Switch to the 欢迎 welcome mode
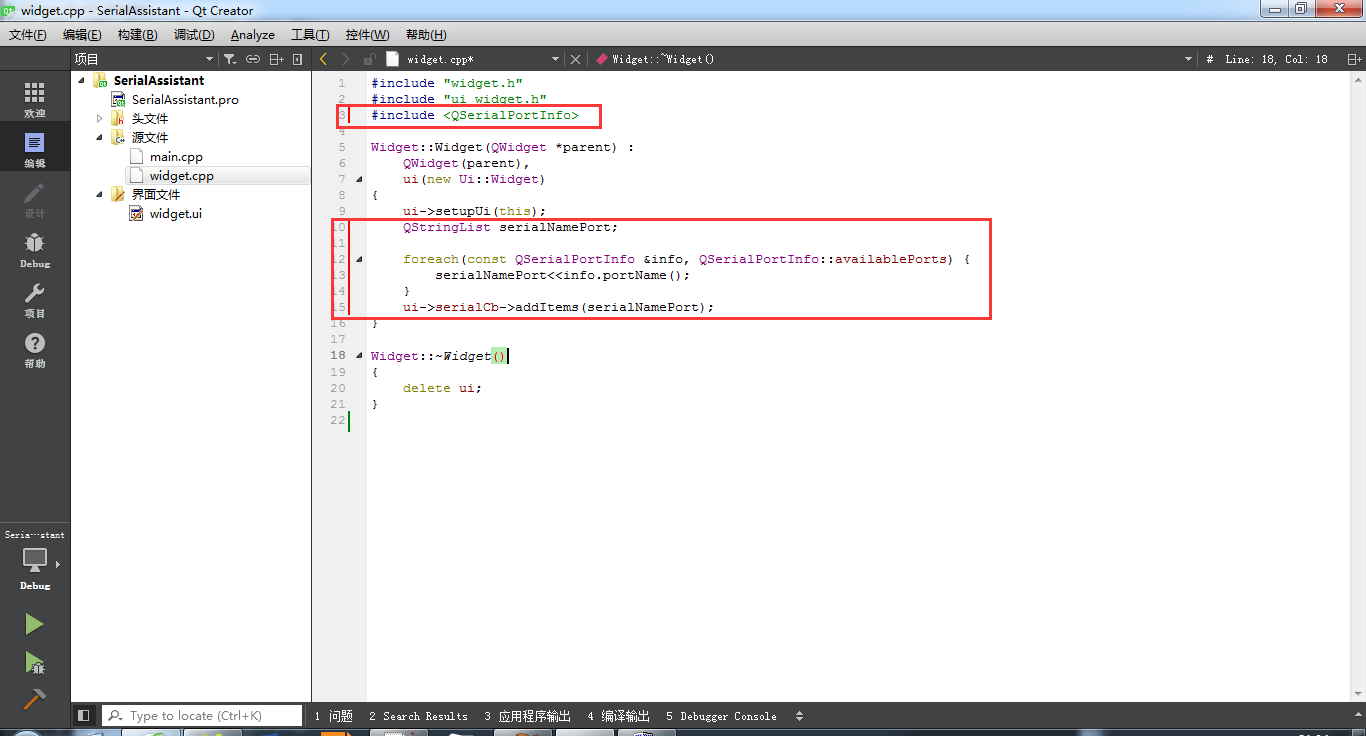This screenshot has width=1366, height=736. pyautogui.click(x=35, y=100)
